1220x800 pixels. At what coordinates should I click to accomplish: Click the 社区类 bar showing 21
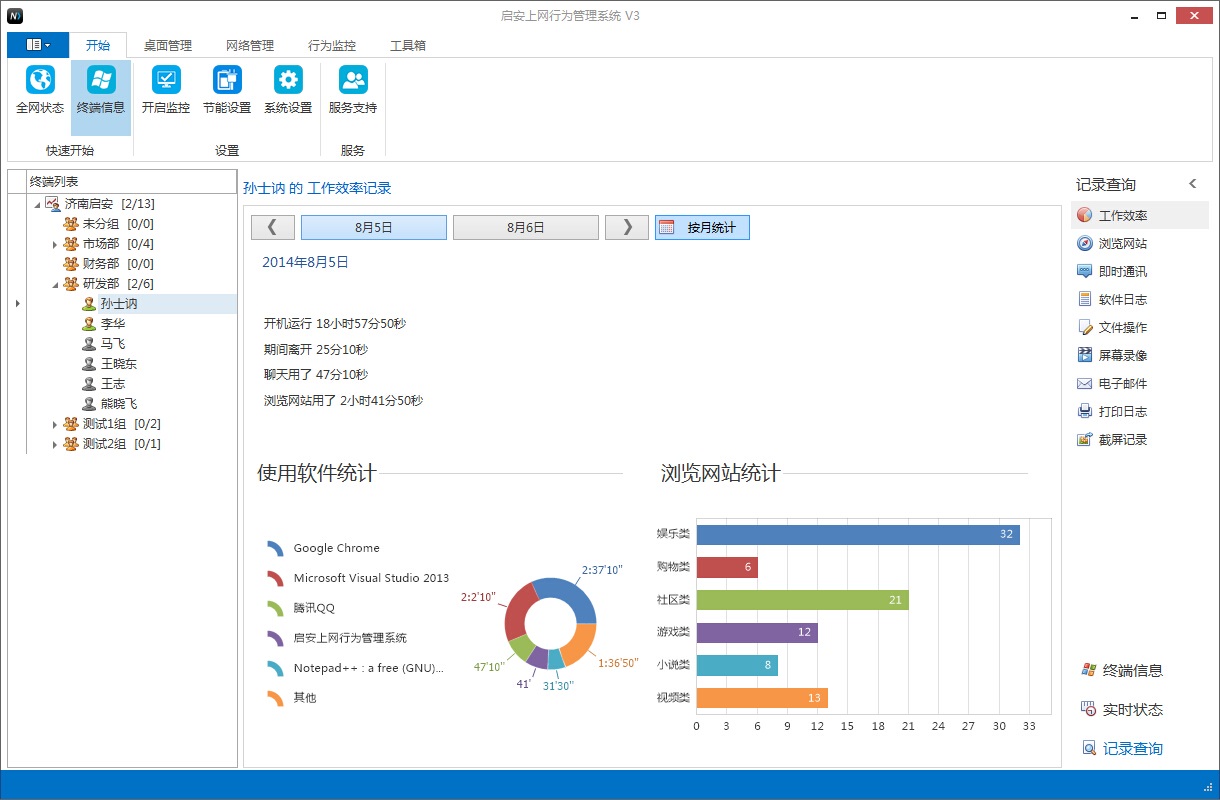[803, 600]
